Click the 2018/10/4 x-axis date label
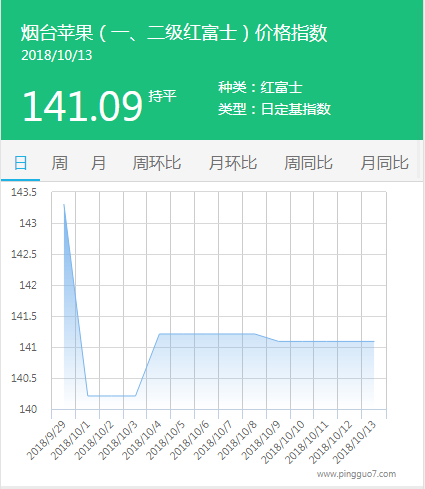 tap(142, 440)
